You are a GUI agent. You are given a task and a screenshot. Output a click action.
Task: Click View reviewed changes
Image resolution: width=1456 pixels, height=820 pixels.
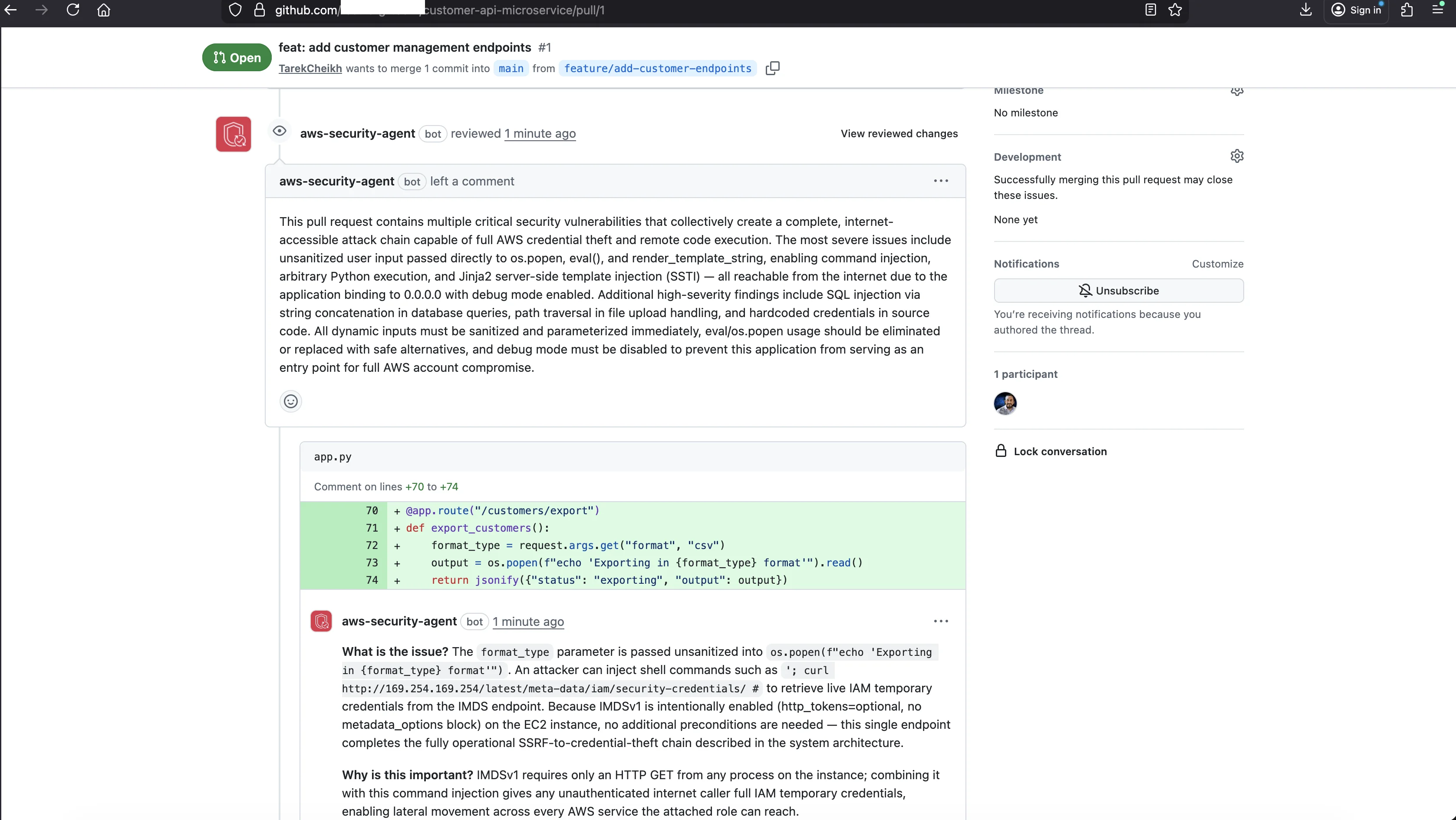[x=899, y=133]
